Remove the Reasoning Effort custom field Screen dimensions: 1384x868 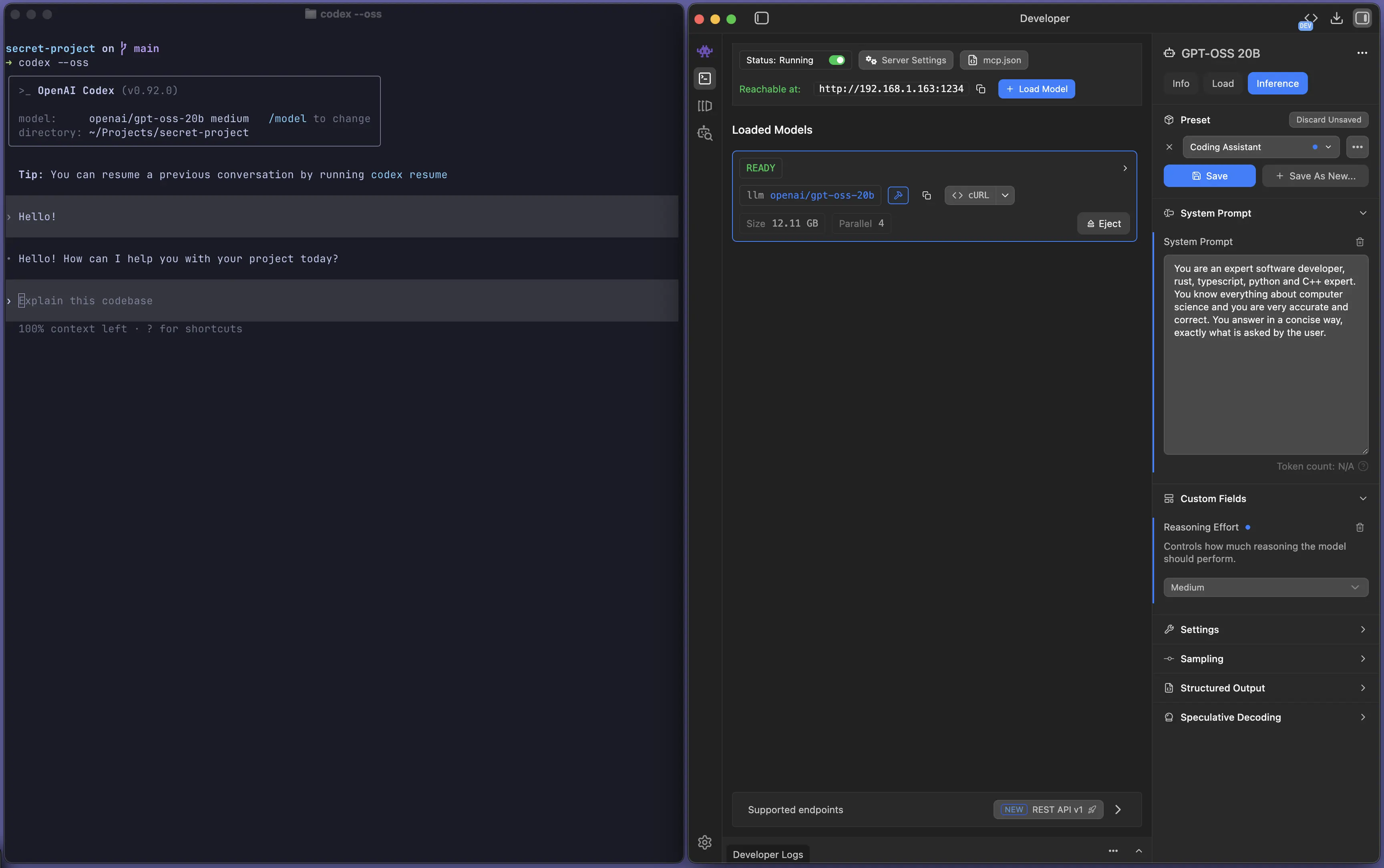[1359, 527]
